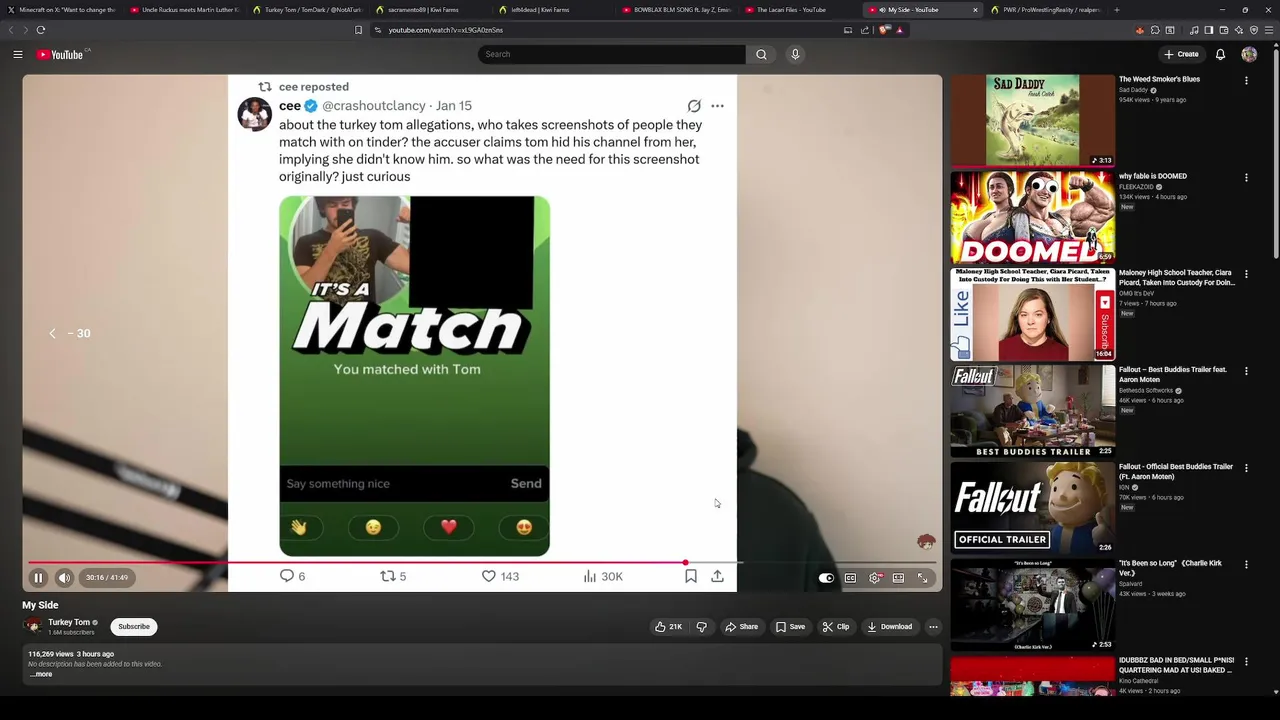
Task: Open Brave Wallet icon
Action: 1222,30
